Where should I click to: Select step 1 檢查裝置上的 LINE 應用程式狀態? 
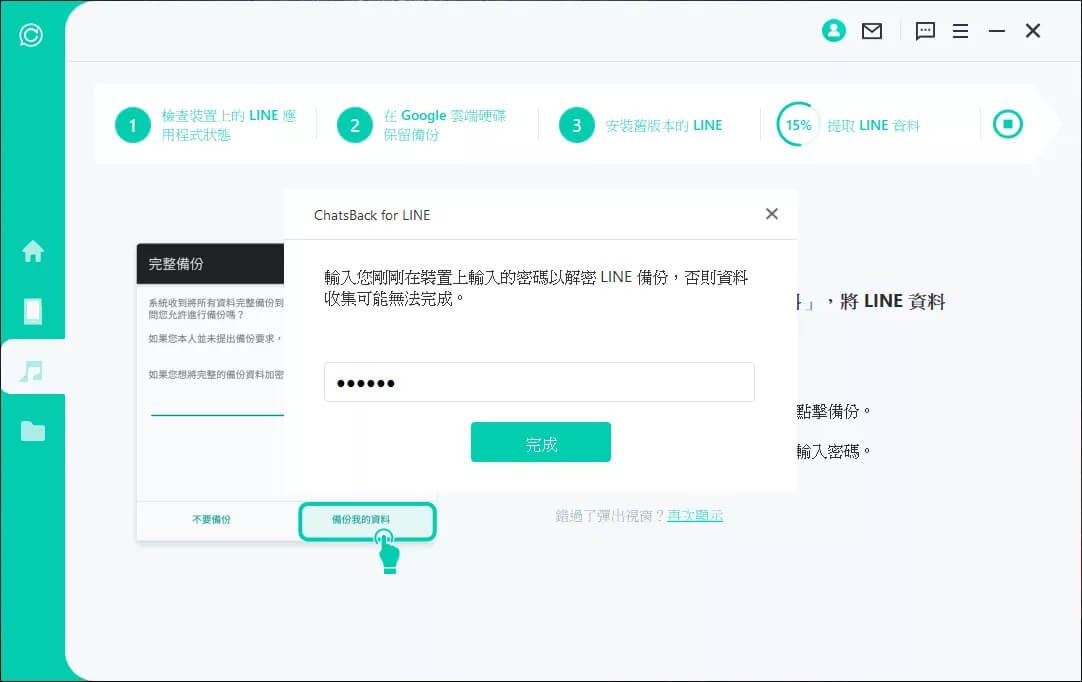pyautogui.click(x=206, y=125)
